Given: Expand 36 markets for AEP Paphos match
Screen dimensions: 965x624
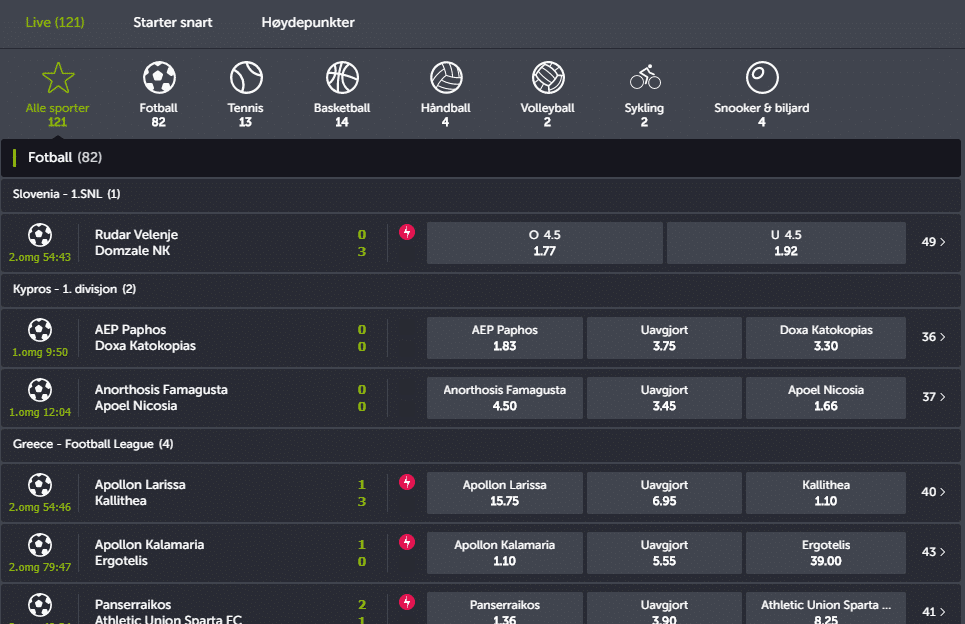Looking at the screenshot, I should (933, 337).
